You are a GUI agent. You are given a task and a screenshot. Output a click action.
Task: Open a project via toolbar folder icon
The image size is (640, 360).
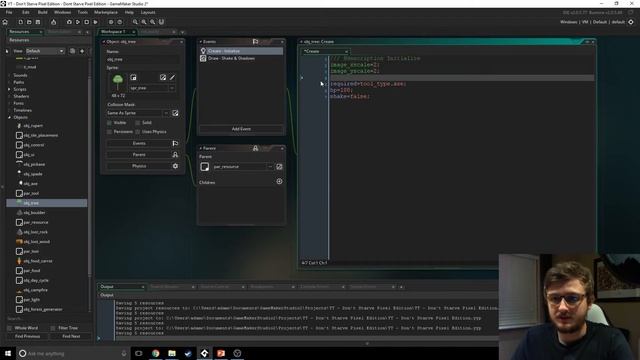29,22
